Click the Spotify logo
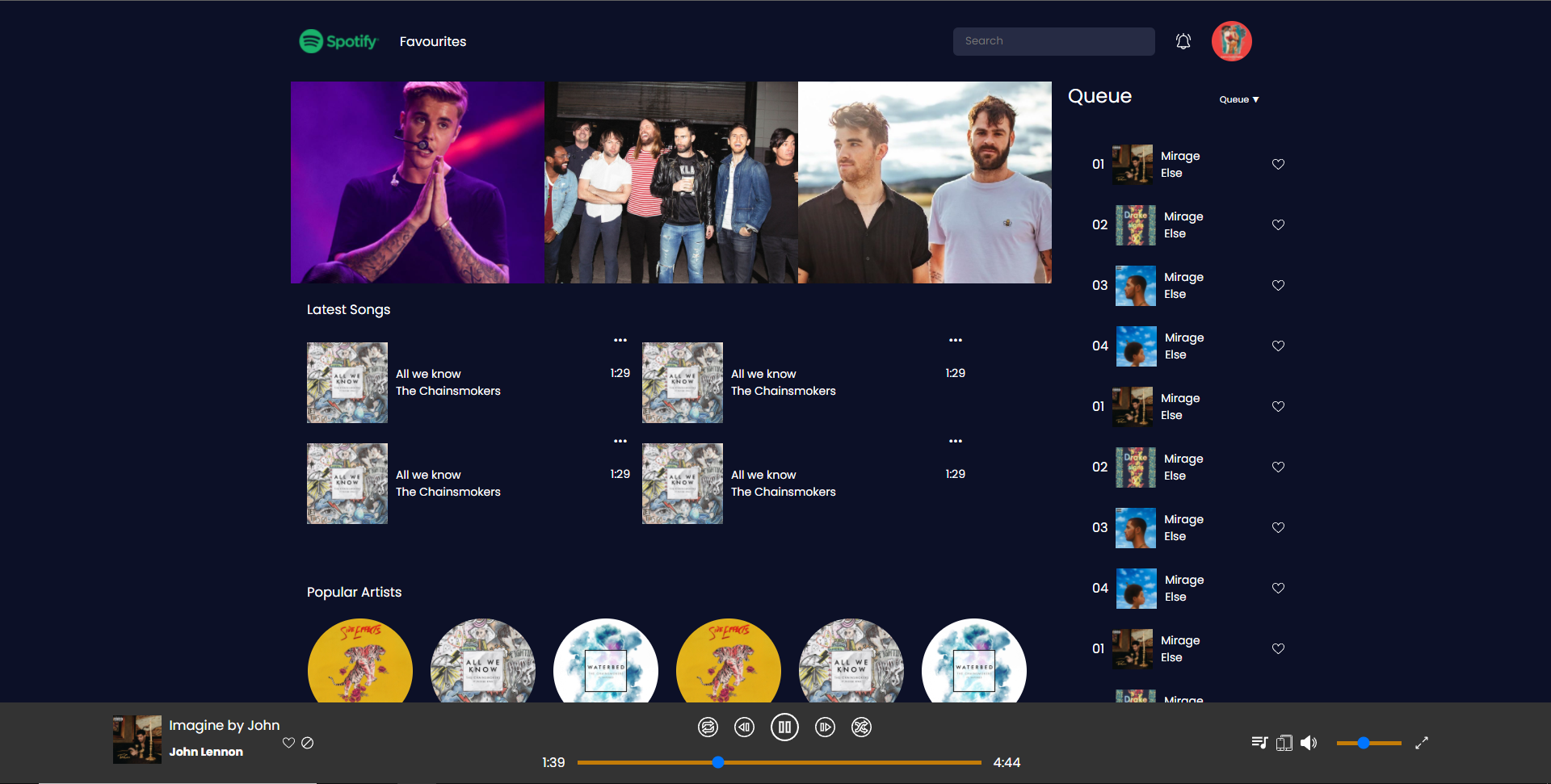Screen dimensions: 1551x784 (x=338, y=41)
